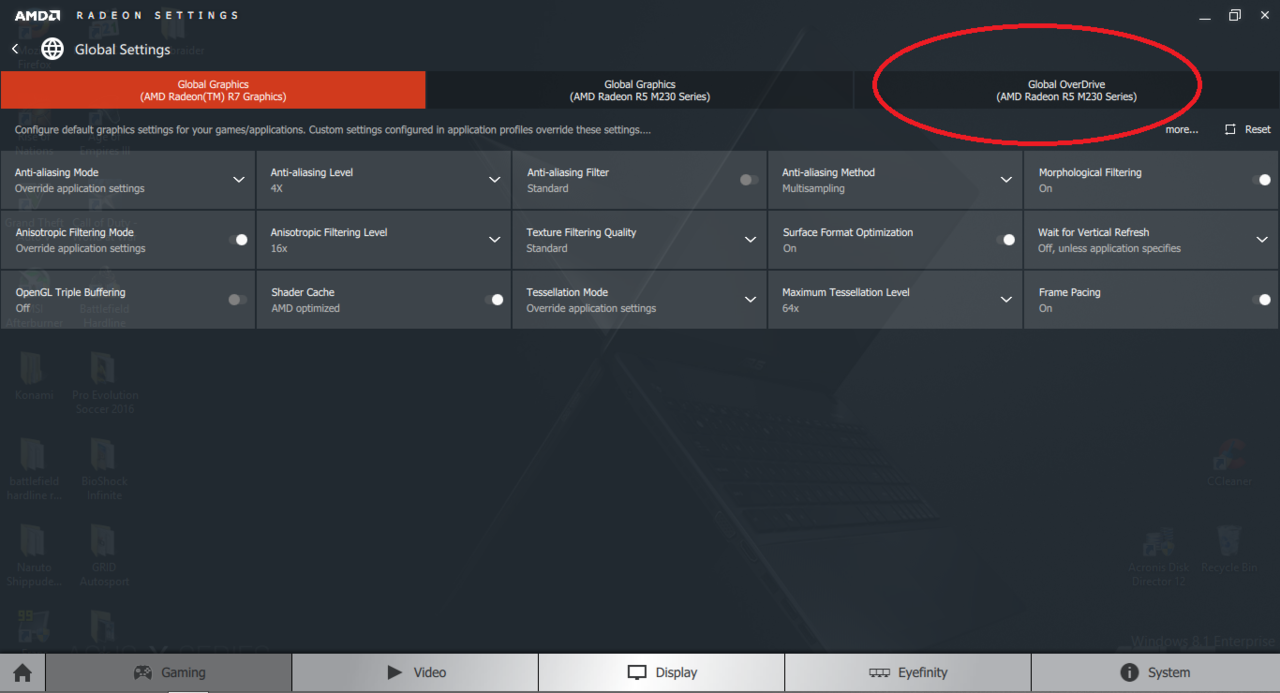Toggle the Anti-aliasing Filter switch

pyautogui.click(x=749, y=180)
